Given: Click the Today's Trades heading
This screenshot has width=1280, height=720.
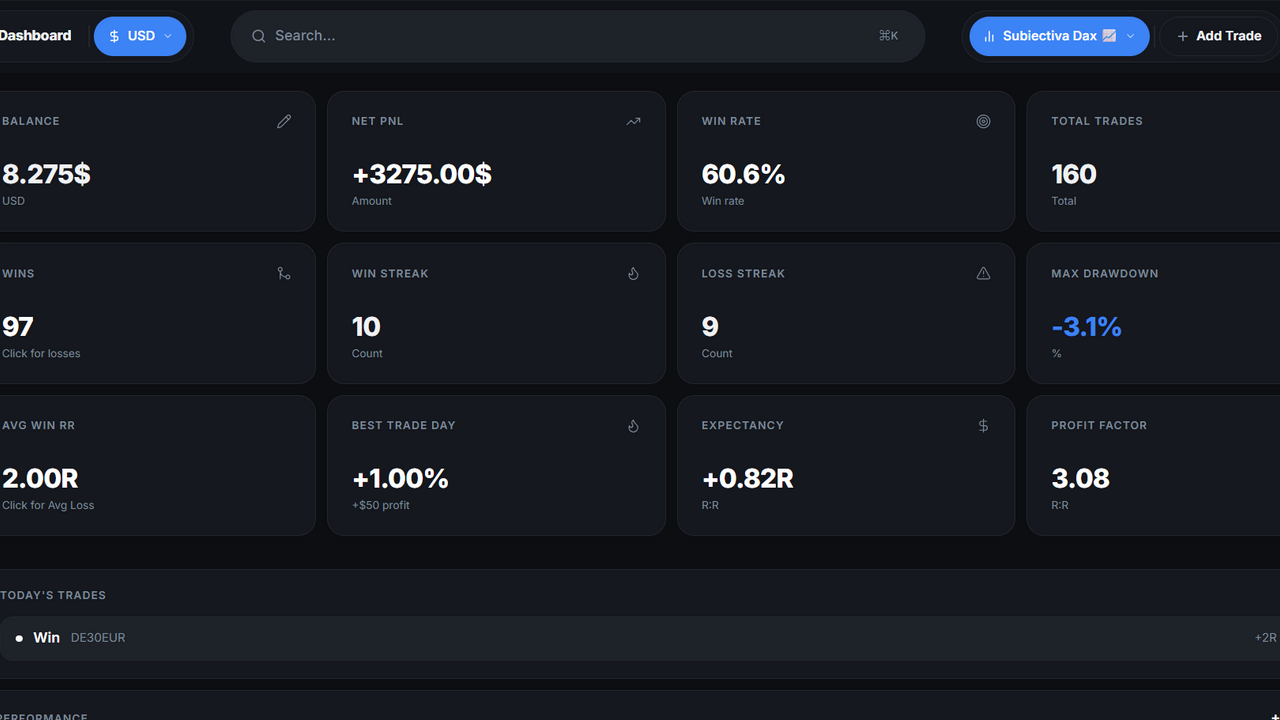Looking at the screenshot, I should (x=53, y=595).
